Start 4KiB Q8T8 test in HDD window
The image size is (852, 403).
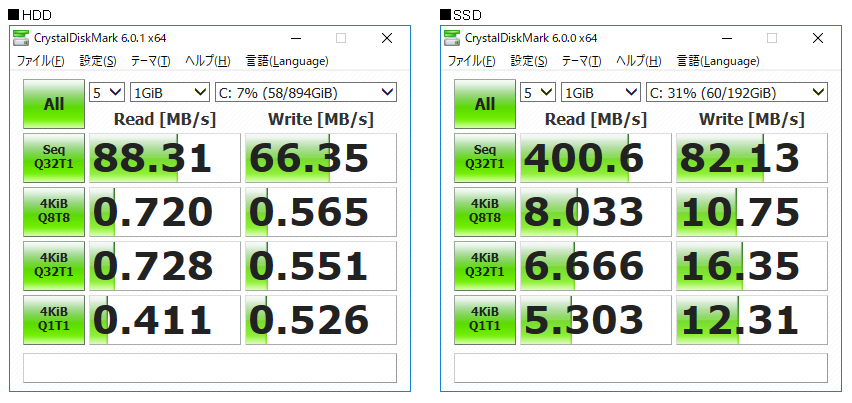click(x=54, y=212)
